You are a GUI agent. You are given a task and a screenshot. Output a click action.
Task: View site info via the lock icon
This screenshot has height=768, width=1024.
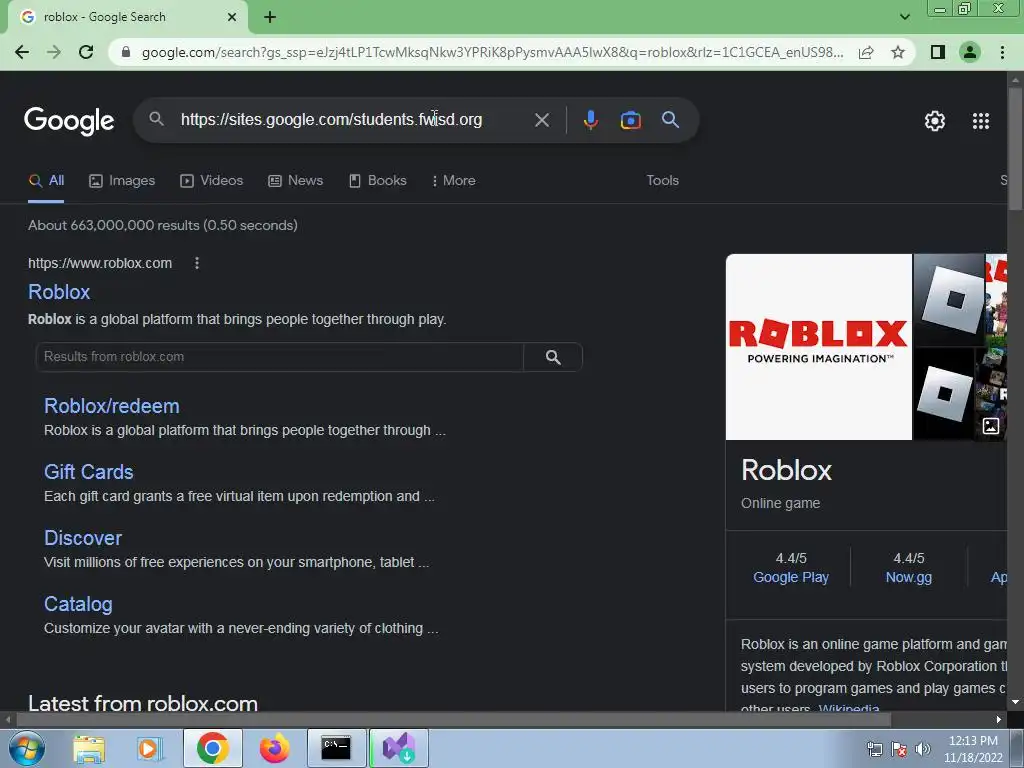click(127, 52)
